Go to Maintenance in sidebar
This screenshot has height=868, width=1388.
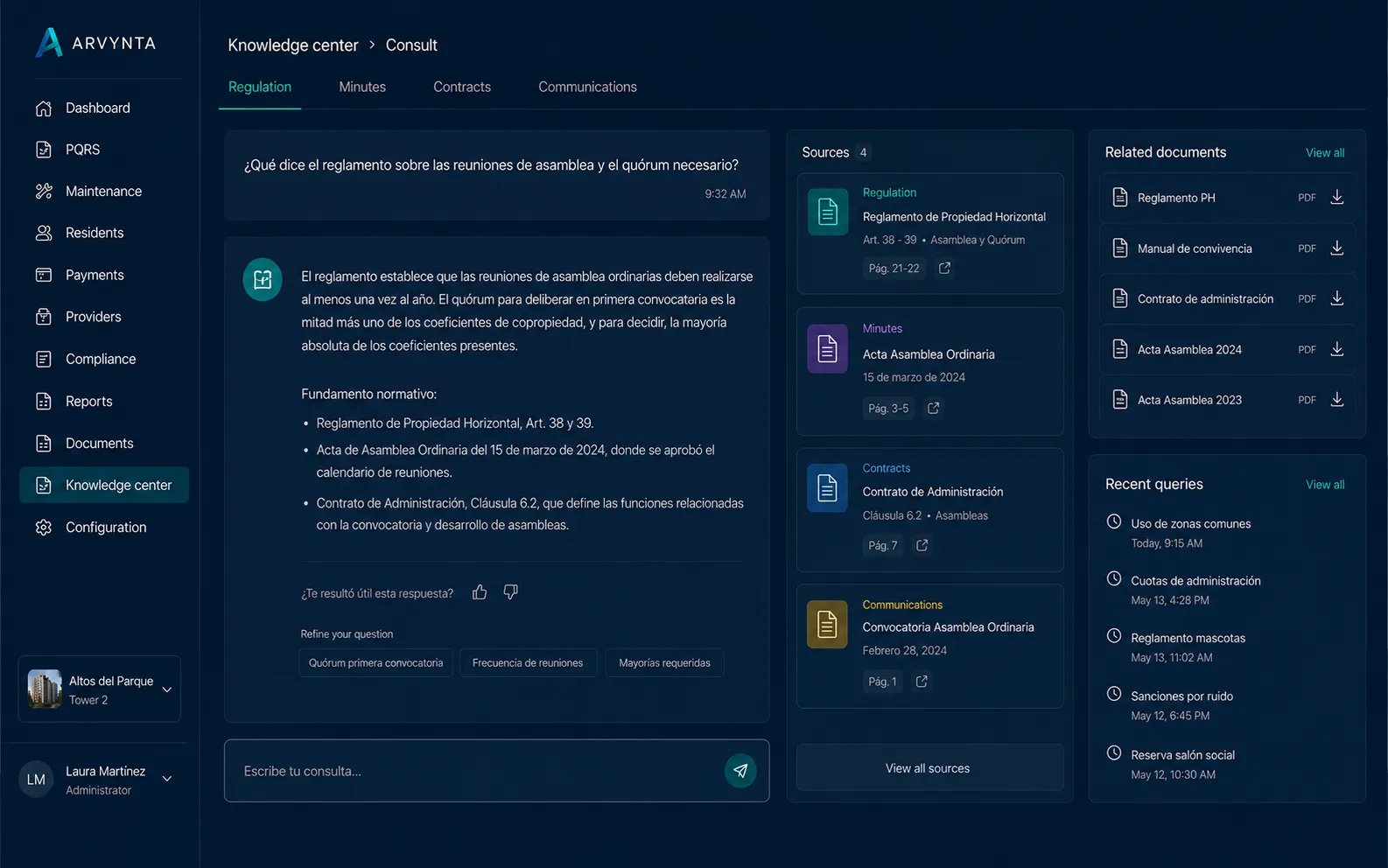[103, 192]
